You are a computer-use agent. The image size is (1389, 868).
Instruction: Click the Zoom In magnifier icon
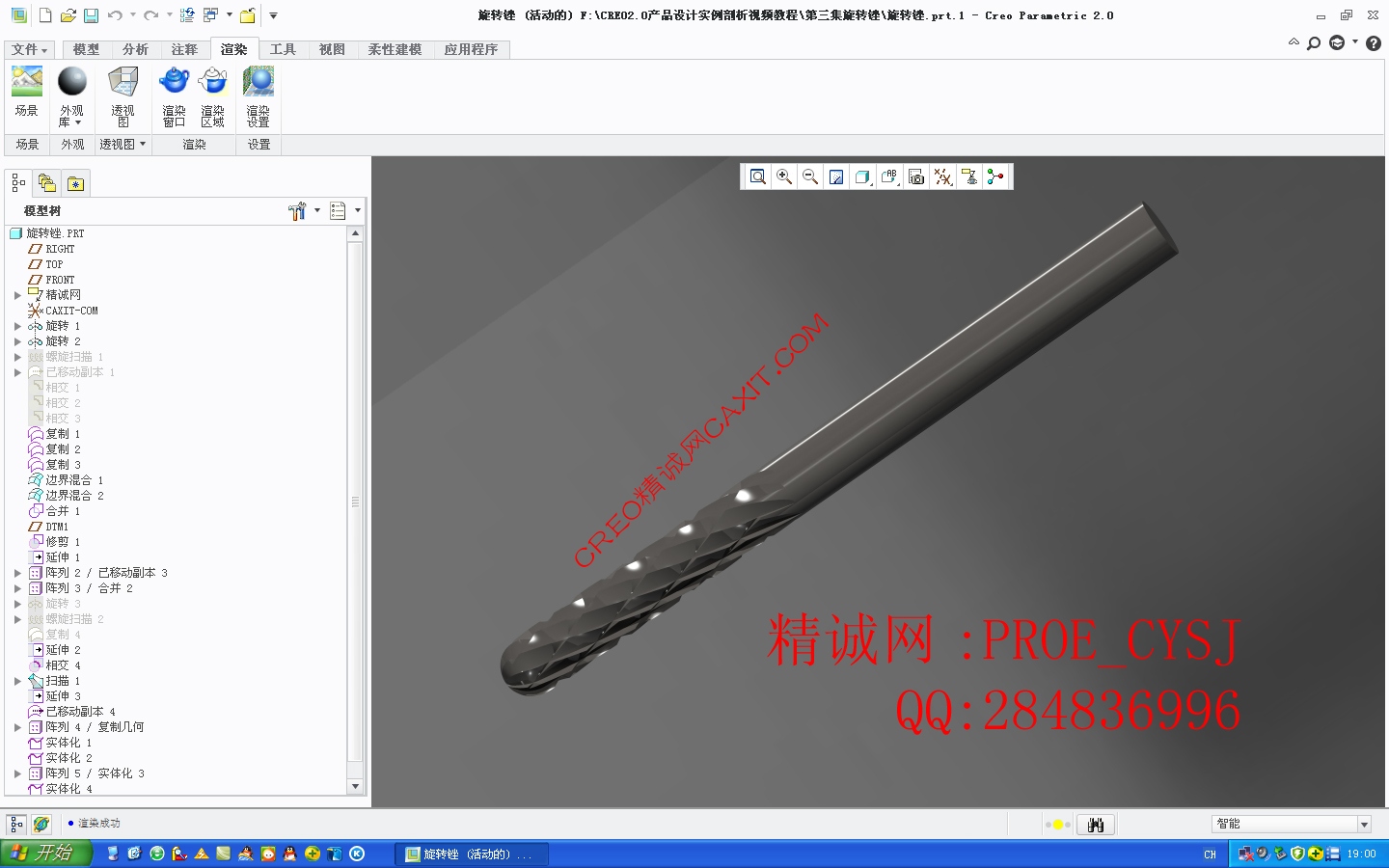click(784, 176)
